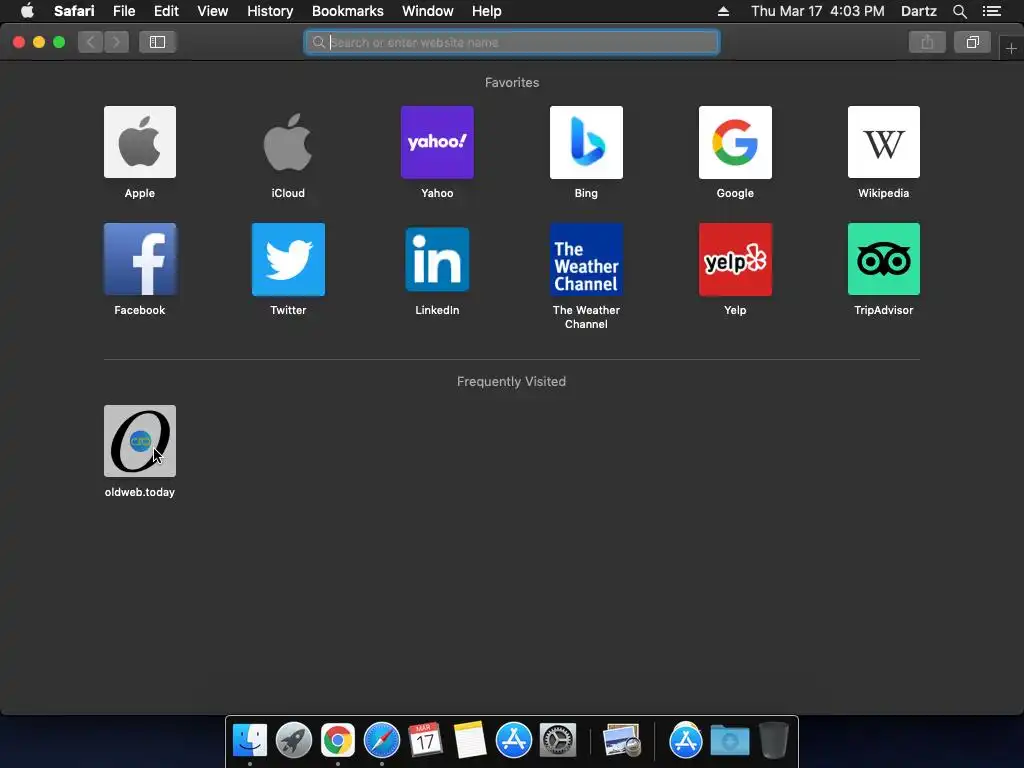Open a new tab with plus button
The width and height of the screenshot is (1024, 768).
(1011, 48)
